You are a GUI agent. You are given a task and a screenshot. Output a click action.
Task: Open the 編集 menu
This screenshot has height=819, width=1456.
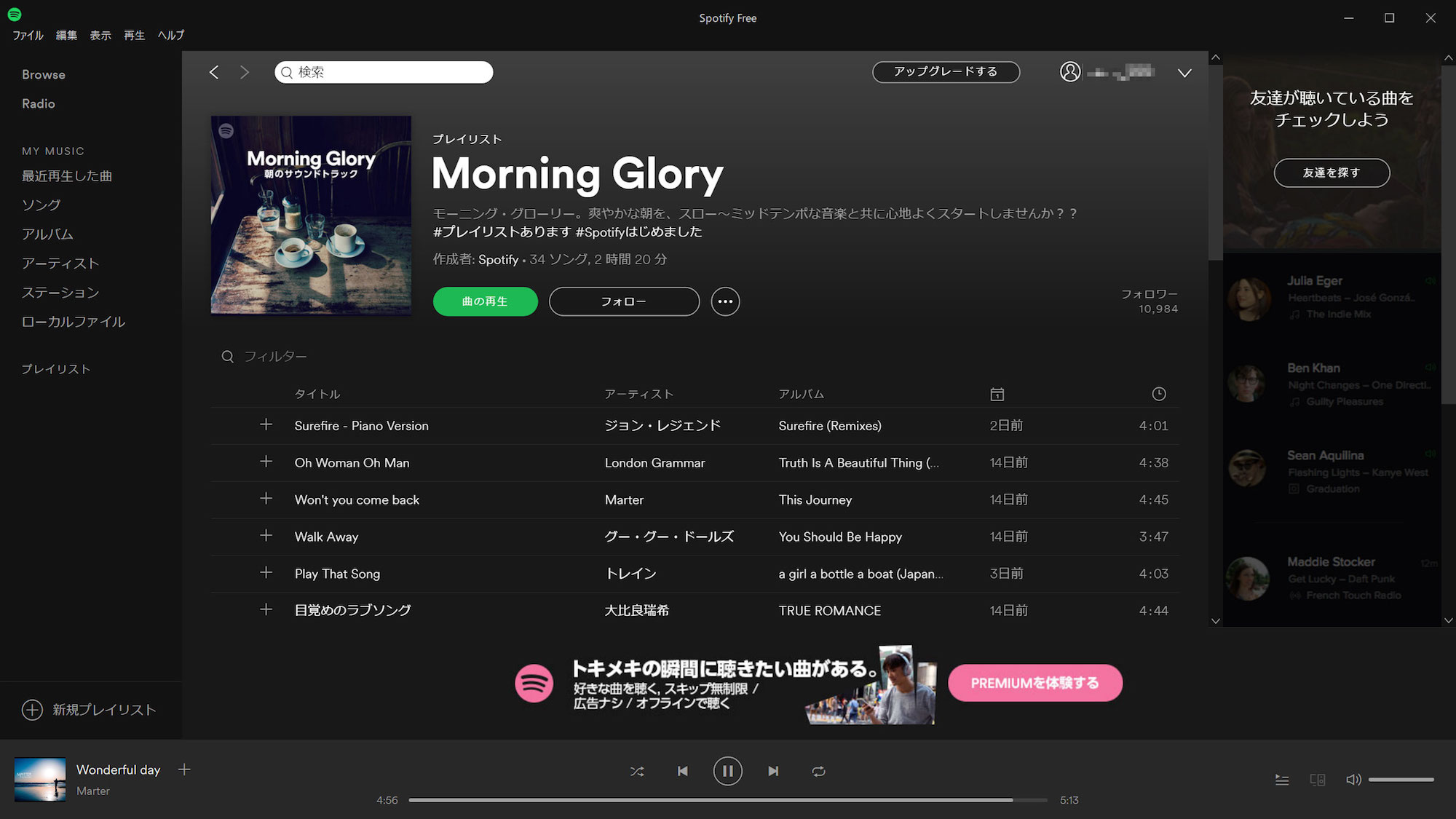point(66,36)
